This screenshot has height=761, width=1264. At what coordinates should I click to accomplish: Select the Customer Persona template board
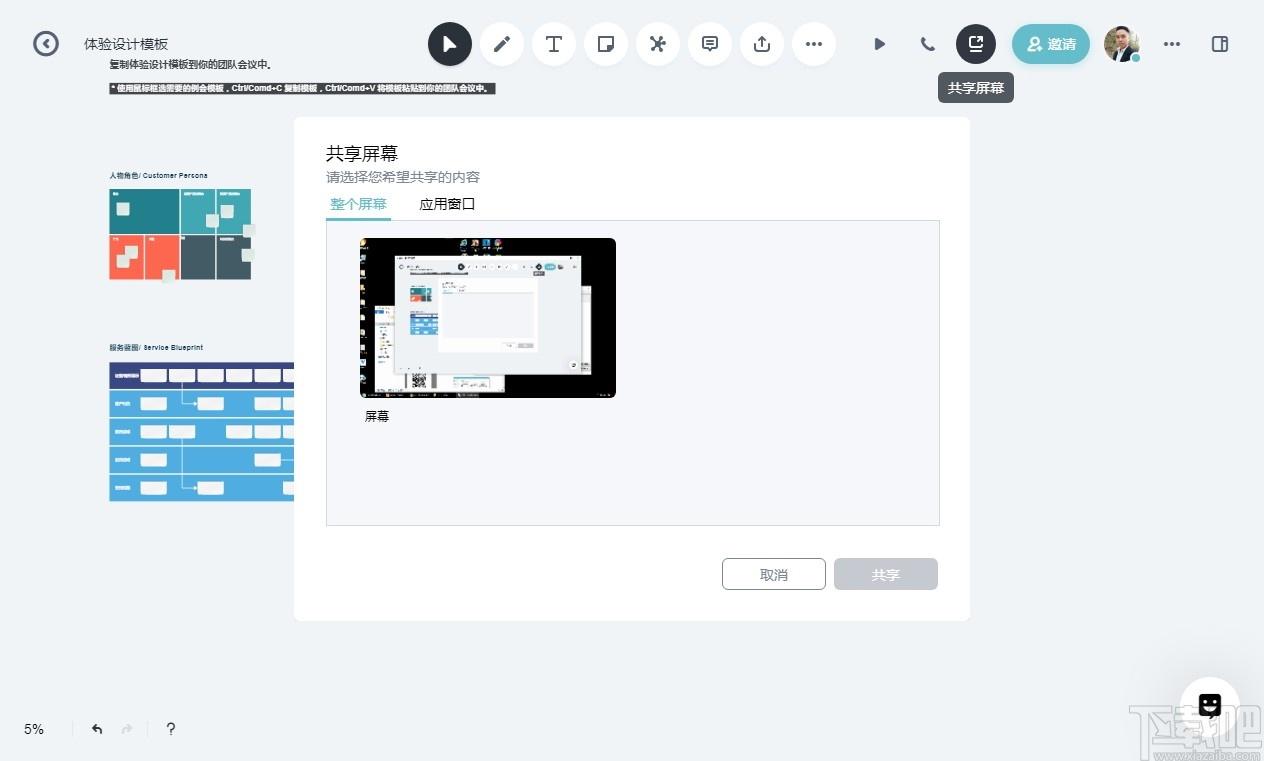tap(180, 234)
